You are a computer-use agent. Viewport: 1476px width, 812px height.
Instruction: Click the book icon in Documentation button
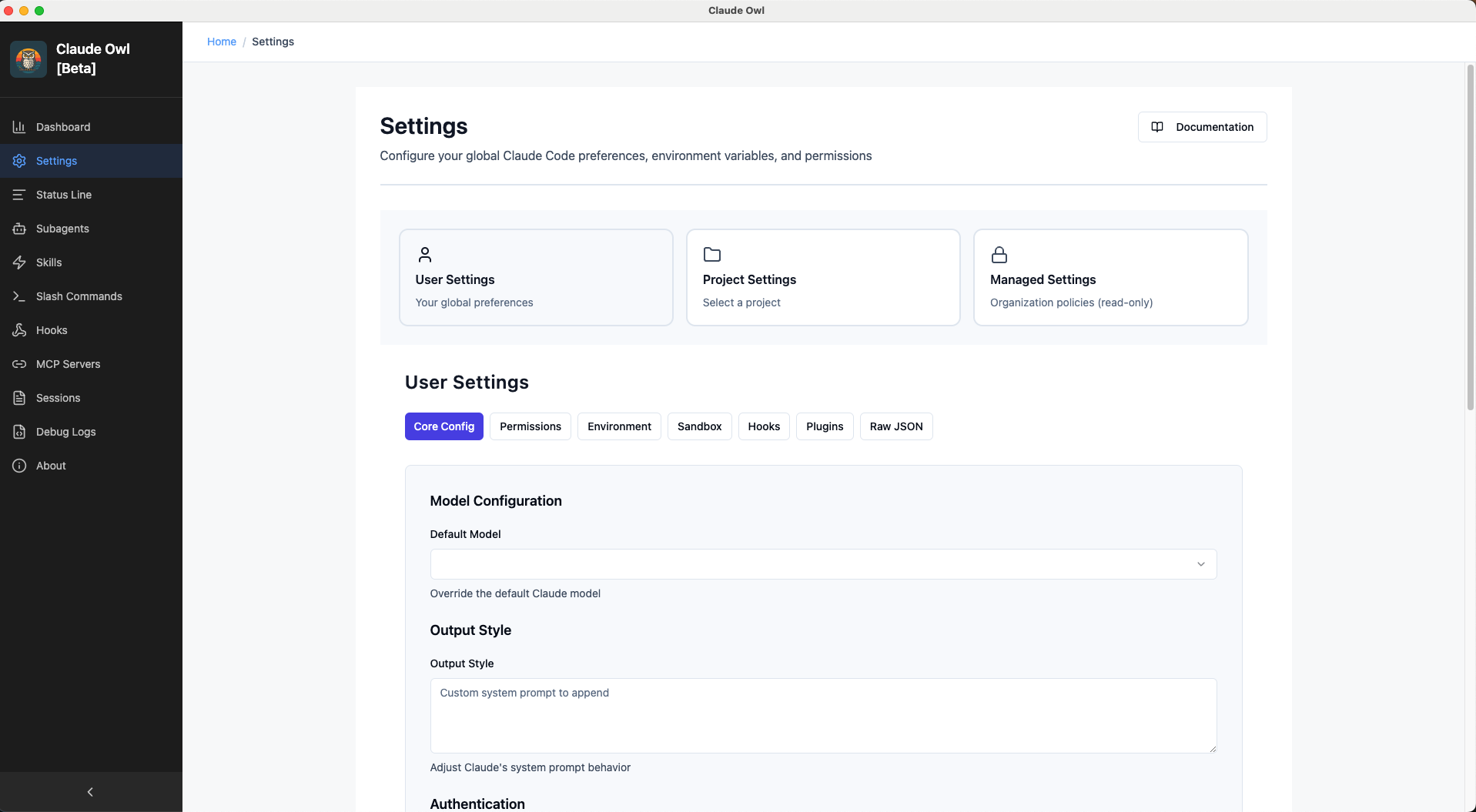(1157, 127)
